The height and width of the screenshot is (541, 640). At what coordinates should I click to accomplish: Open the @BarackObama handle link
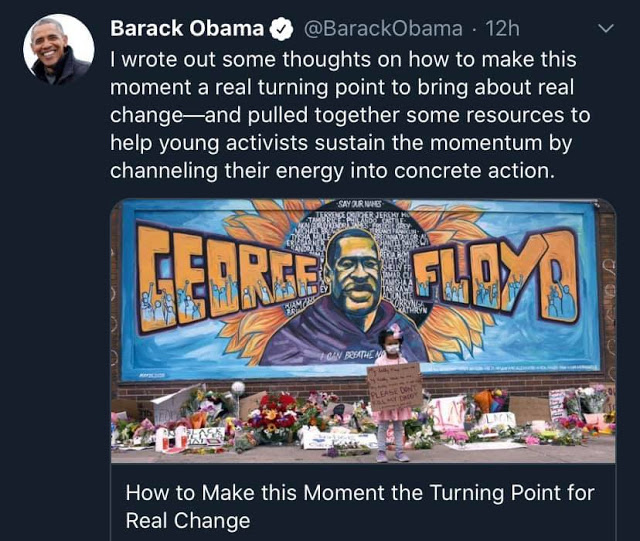pyautogui.click(x=385, y=29)
